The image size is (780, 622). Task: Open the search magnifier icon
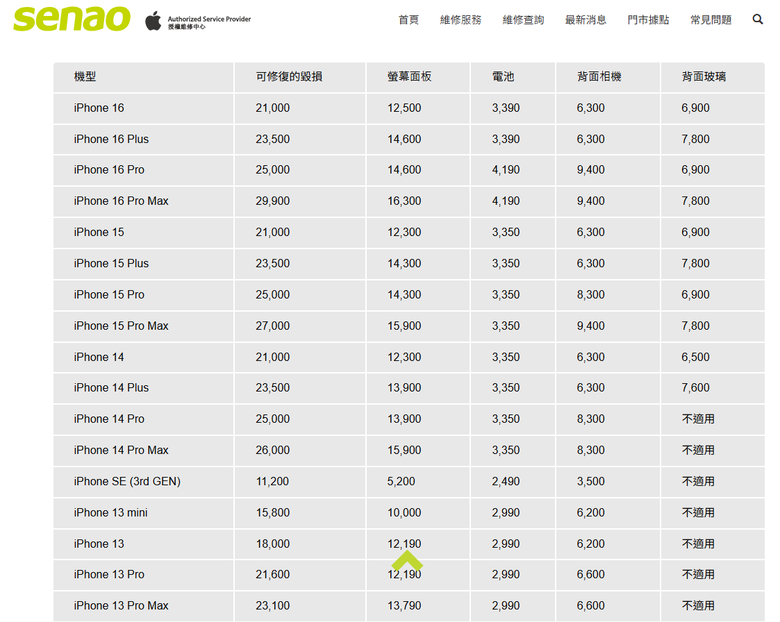(x=758, y=19)
